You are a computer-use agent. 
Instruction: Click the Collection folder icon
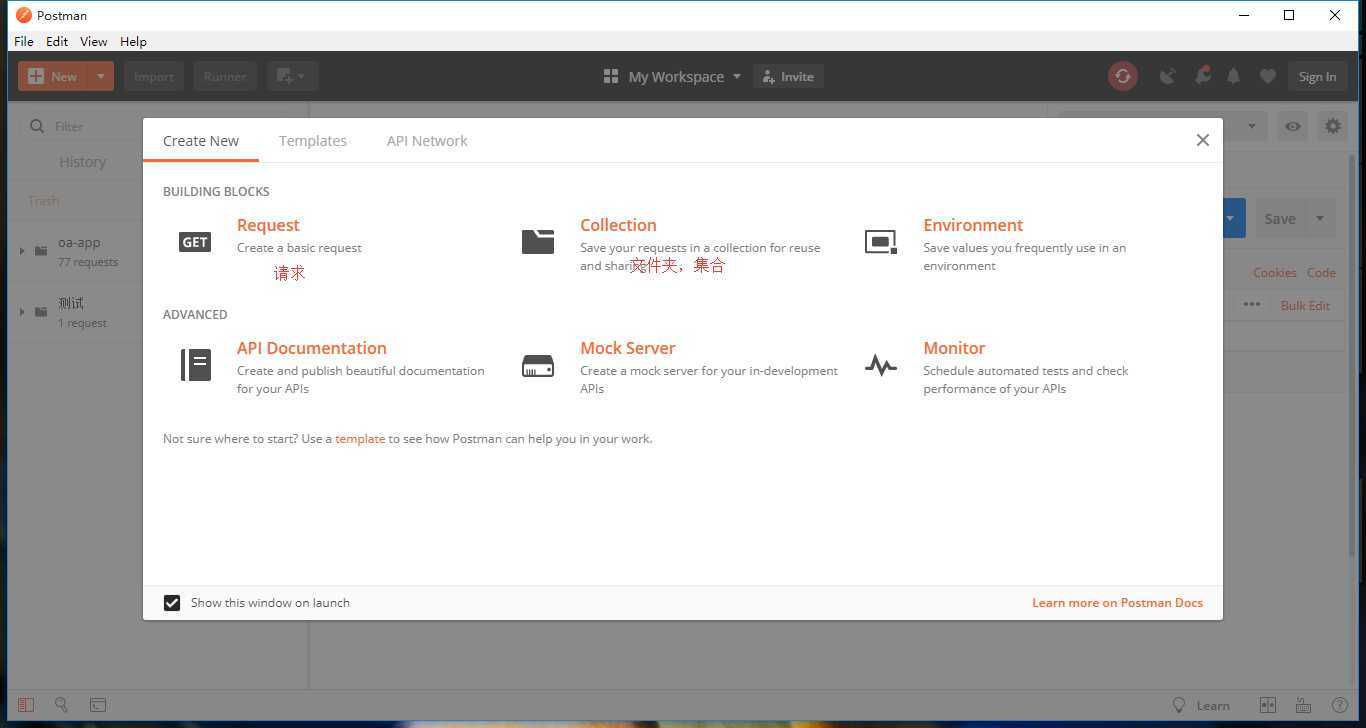(x=538, y=241)
